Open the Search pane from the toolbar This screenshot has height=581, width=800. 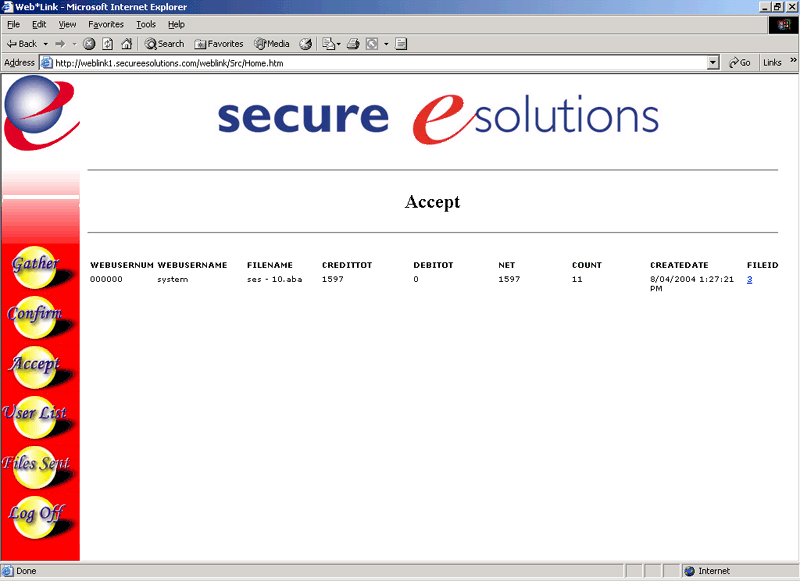click(164, 44)
